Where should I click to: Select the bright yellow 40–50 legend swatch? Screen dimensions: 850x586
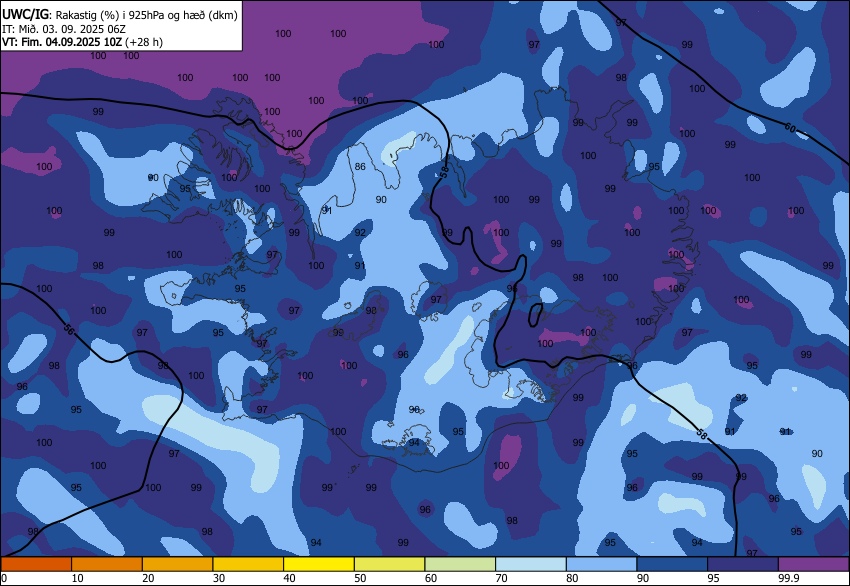[319, 564]
